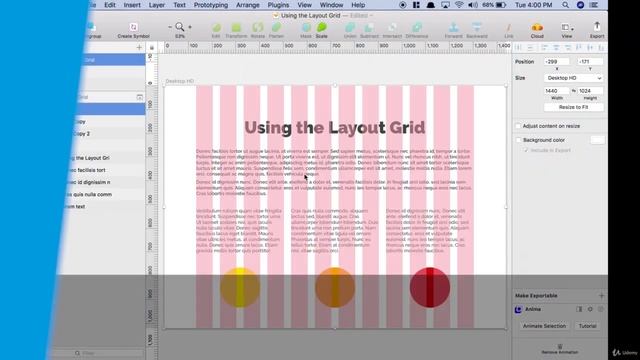Open the Layer menu
Image resolution: width=640 pixels, height=360 pixels.
(x=157, y=5)
